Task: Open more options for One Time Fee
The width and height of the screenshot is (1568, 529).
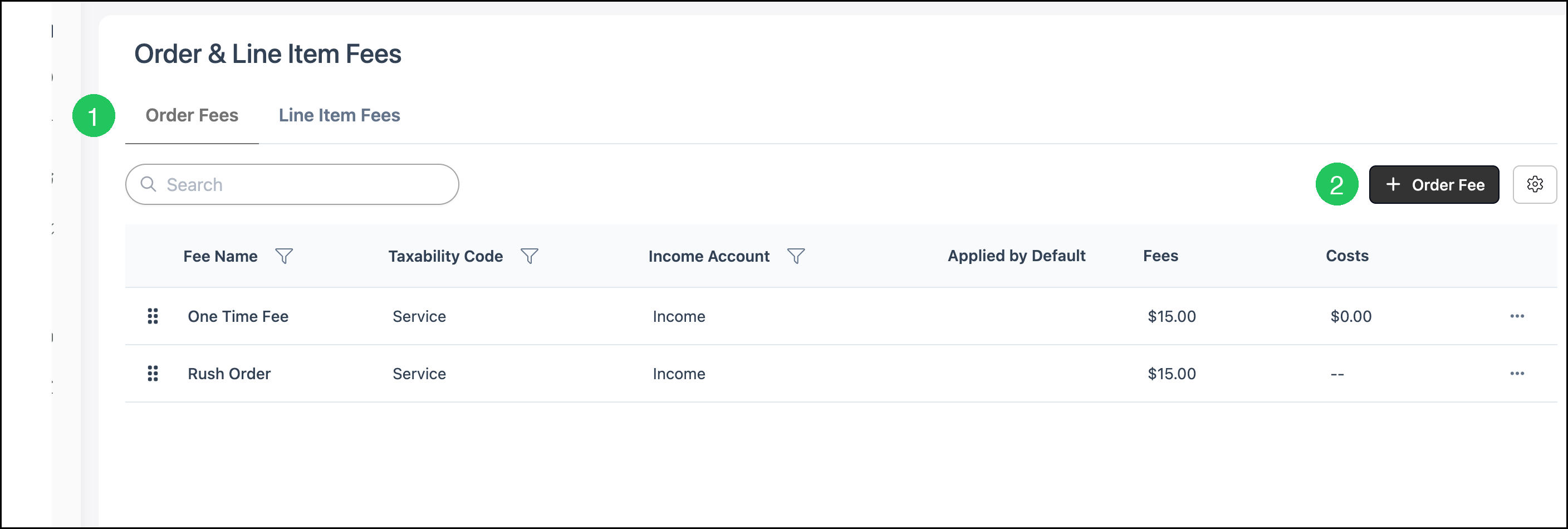Action: tap(1517, 316)
